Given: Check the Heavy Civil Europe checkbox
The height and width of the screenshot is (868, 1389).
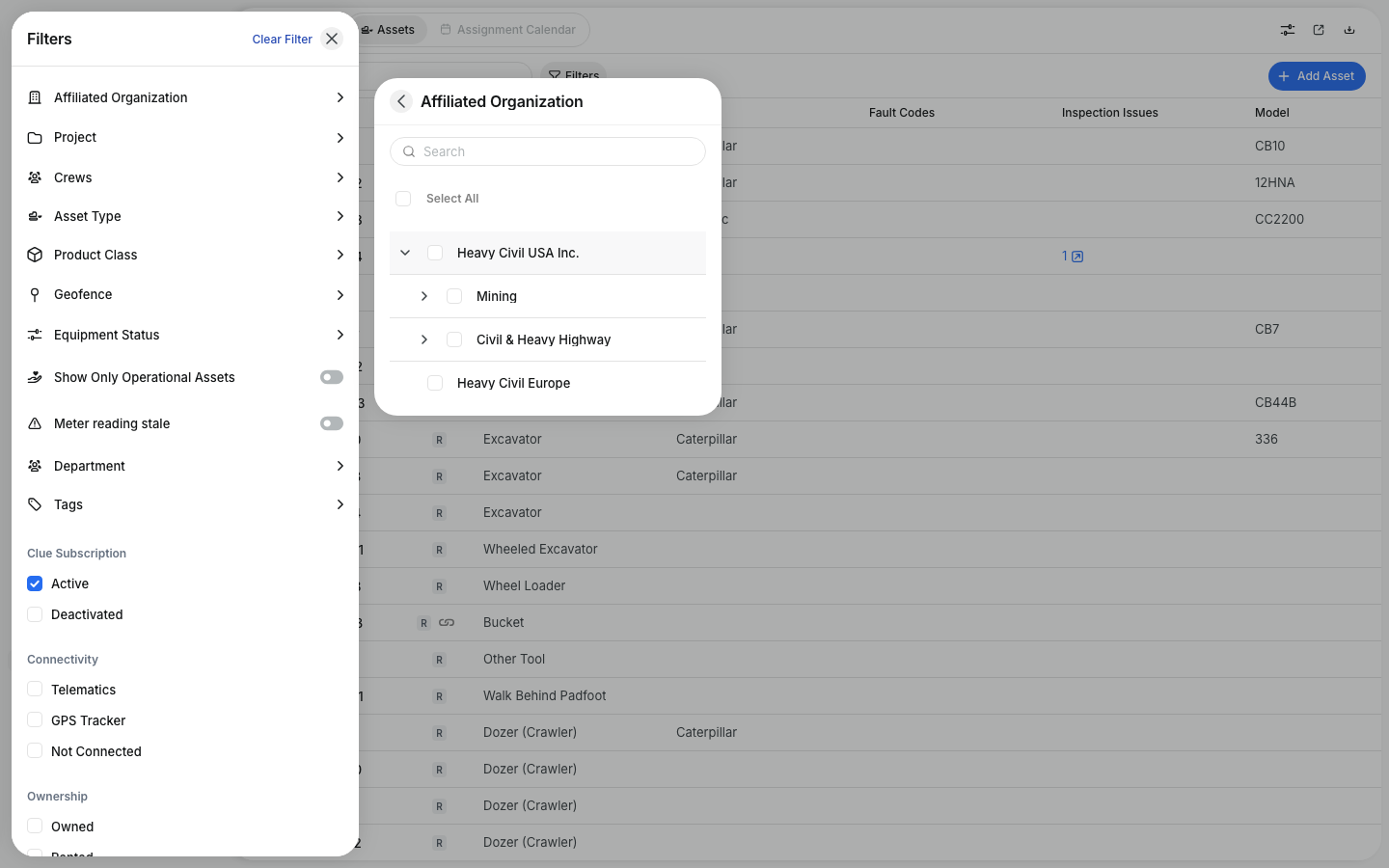Looking at the screenshot, I should (435, 383).
